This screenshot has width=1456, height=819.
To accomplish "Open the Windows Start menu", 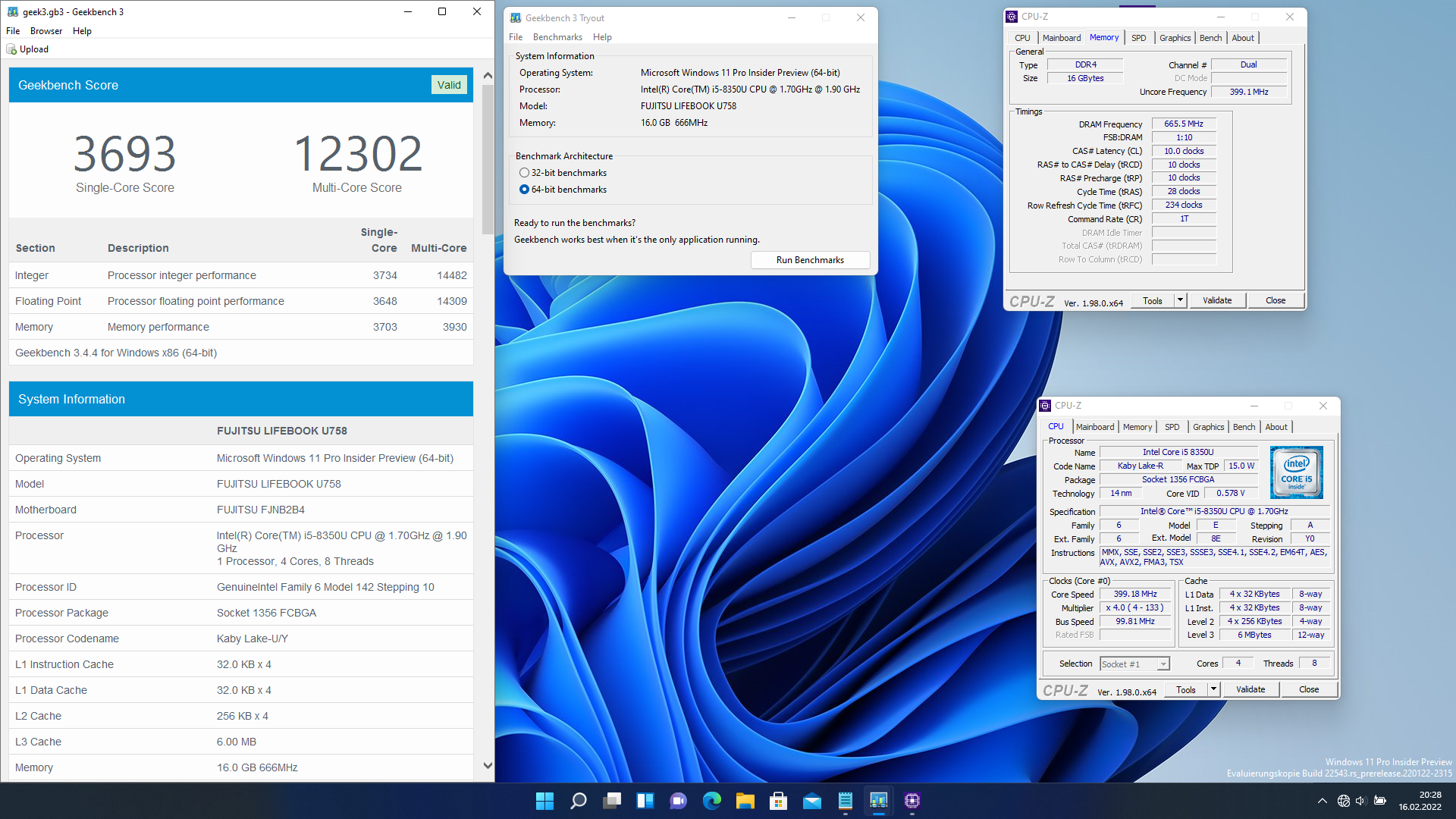I will tap(544, 801).
